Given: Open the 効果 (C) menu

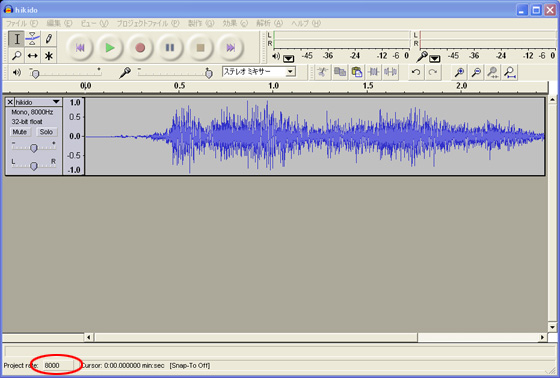Looking at the screenshot, I should click(235, 23).
